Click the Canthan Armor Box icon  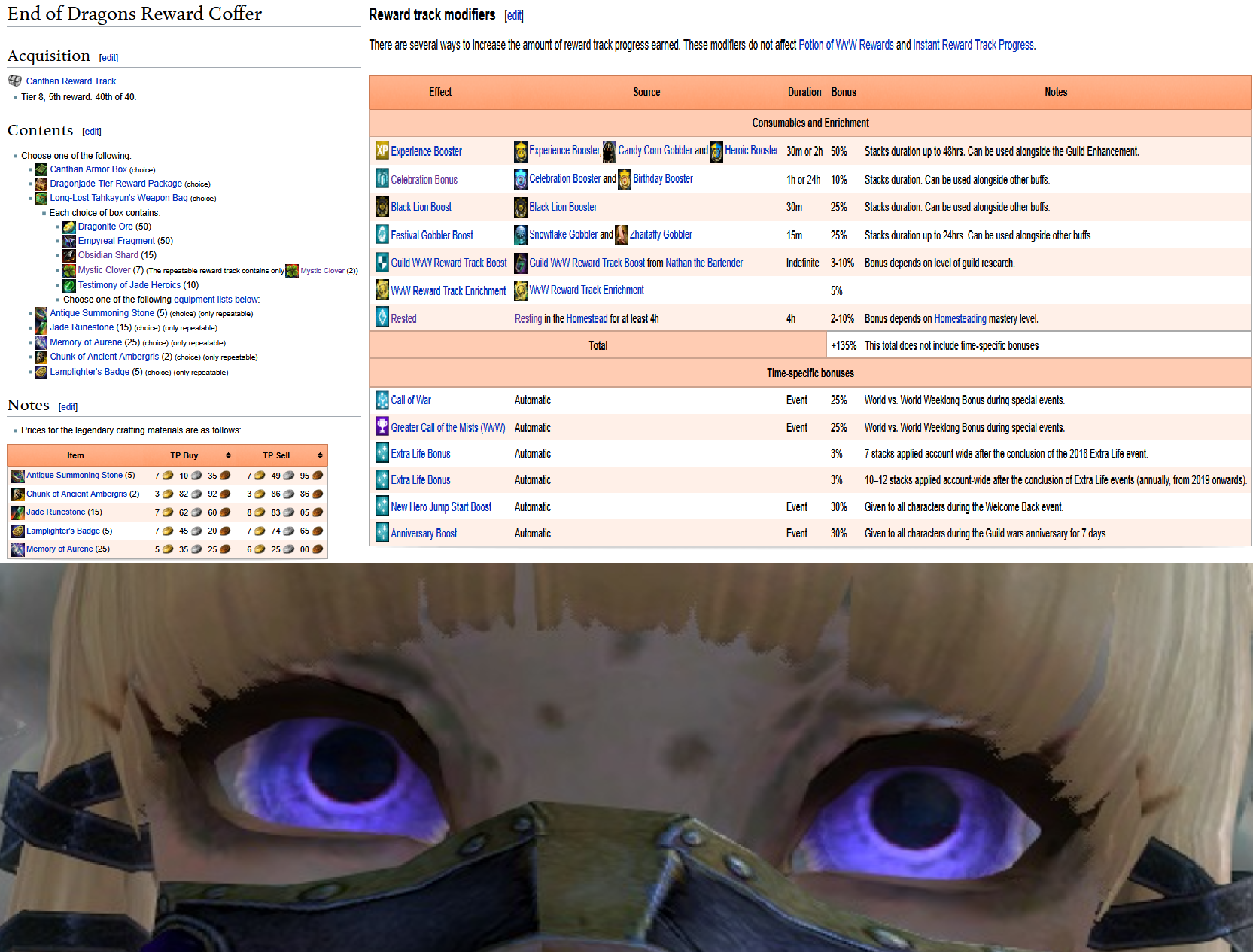[41, 169]
